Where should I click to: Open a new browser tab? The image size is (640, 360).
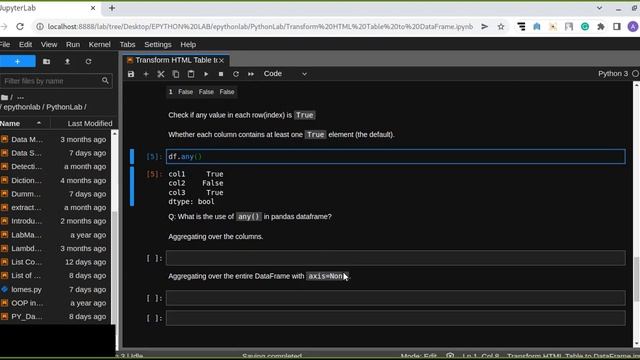click(112, 8)
